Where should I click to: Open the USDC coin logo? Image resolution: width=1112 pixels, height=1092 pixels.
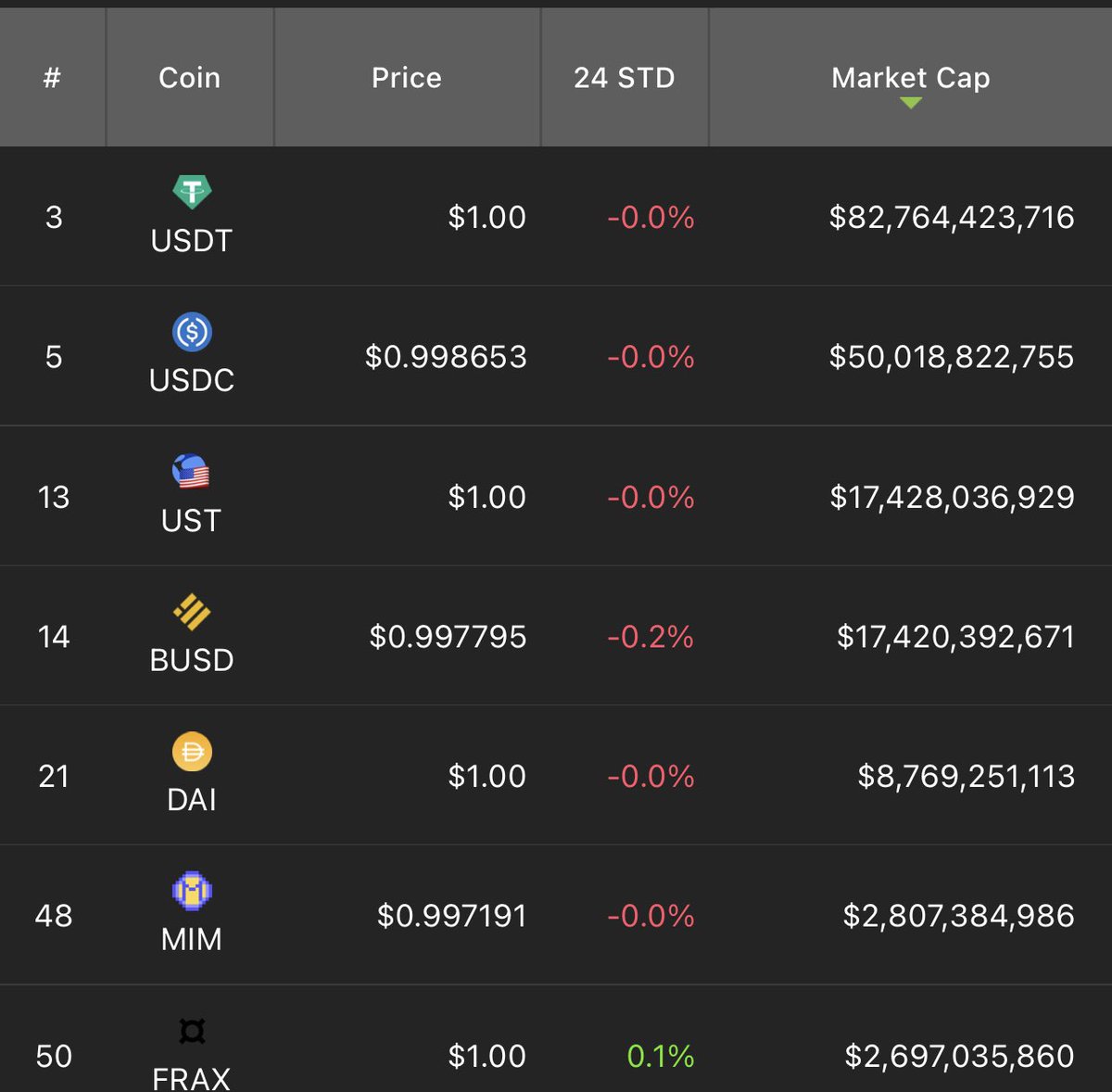(x=192, y=332)
